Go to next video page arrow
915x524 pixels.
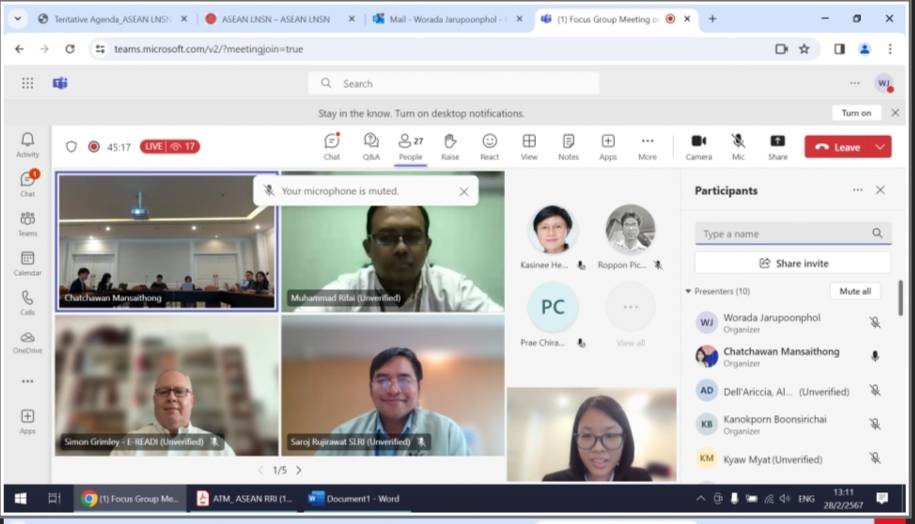298,470
